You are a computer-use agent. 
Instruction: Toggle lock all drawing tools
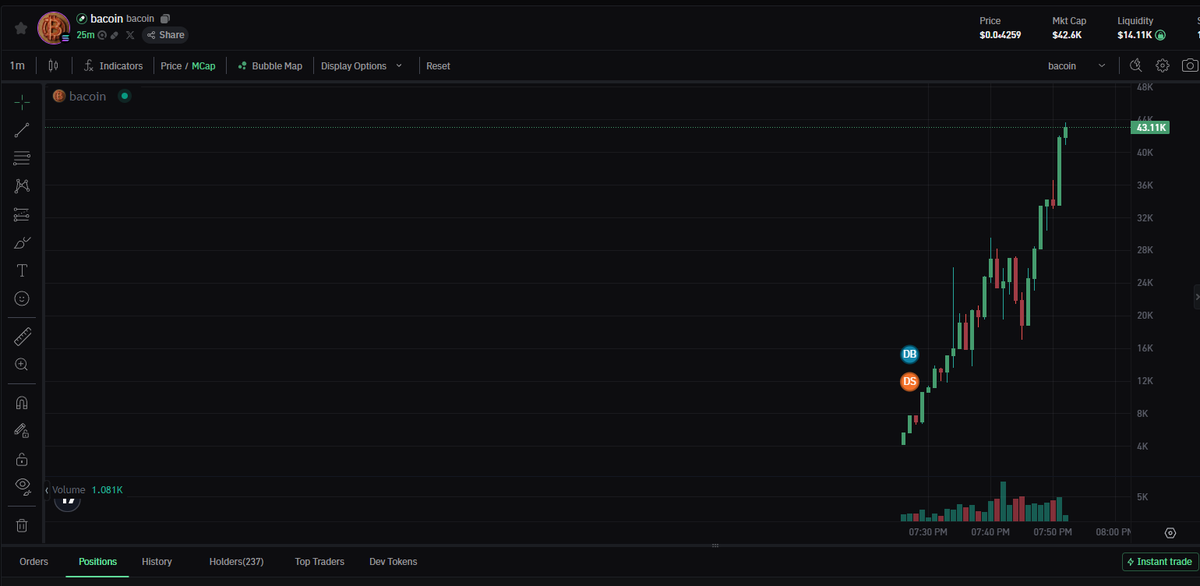coord(22,459)
